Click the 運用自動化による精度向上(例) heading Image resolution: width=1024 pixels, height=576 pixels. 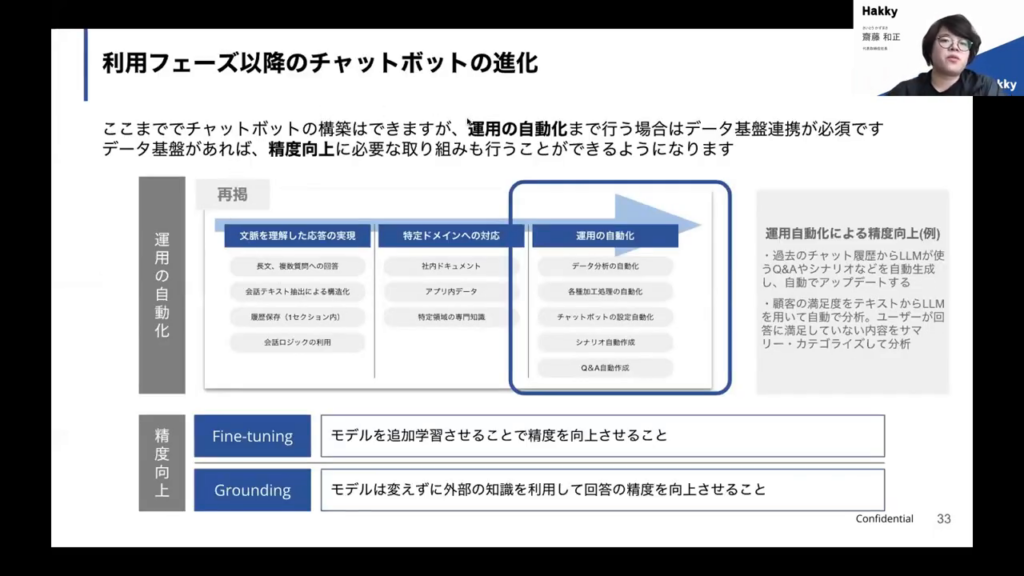pos(852,233)
